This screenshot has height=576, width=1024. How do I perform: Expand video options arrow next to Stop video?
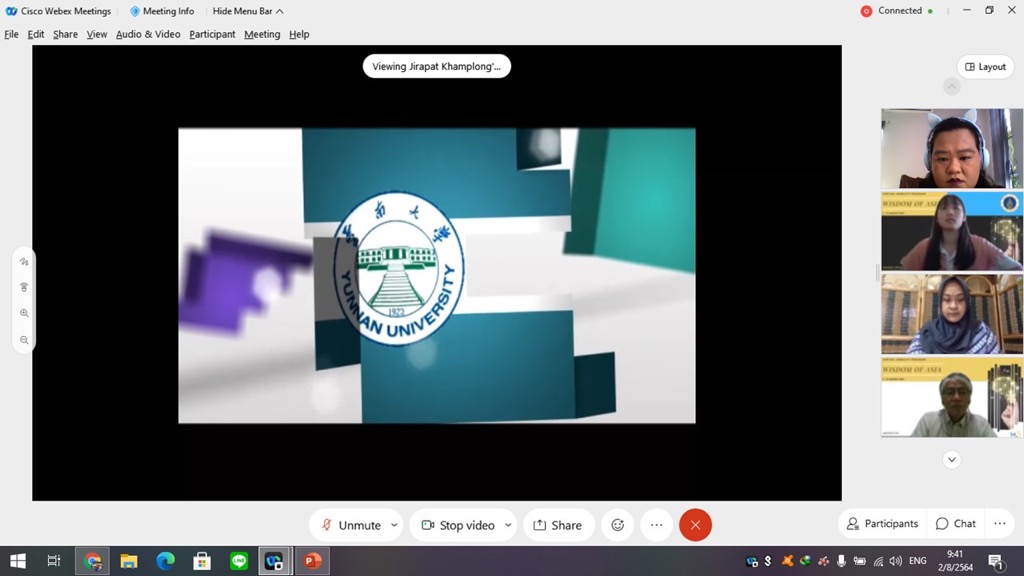[x=508, y=525]
